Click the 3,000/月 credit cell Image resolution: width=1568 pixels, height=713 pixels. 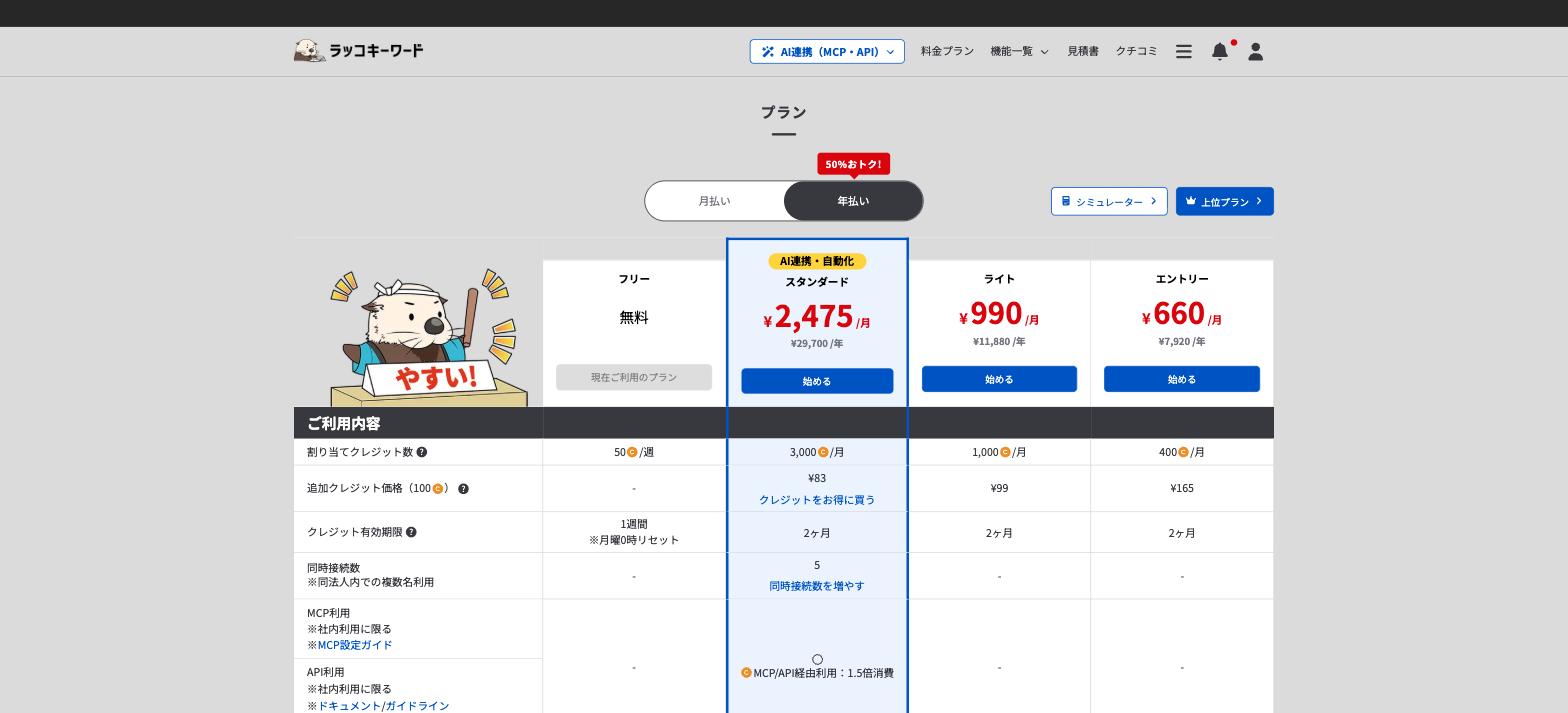[x=817, y=452]
